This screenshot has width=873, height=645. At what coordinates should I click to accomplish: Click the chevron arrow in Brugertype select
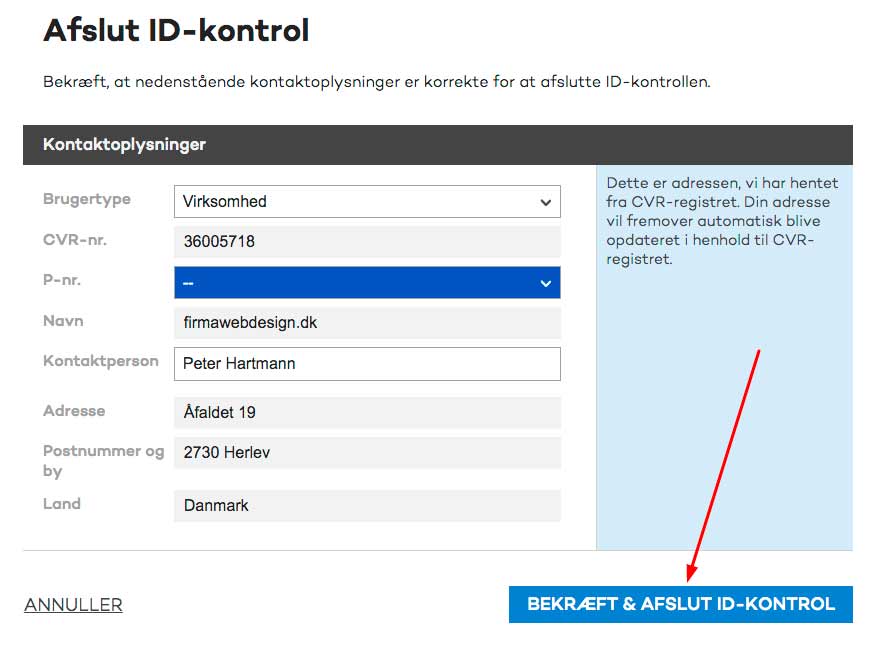[546, 202]
